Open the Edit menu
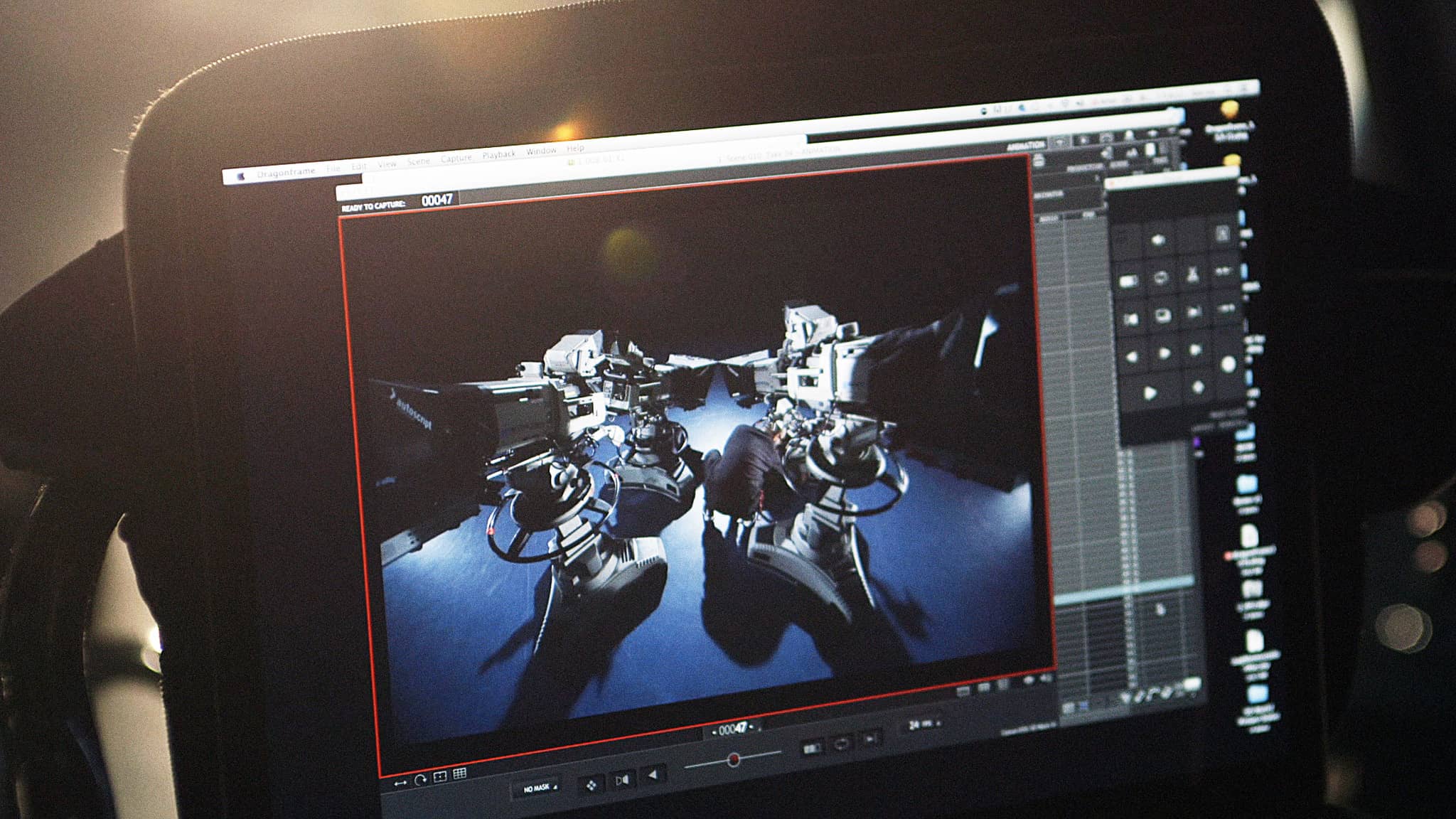This screenshot has width=1456, height=819. click(359, 166)
